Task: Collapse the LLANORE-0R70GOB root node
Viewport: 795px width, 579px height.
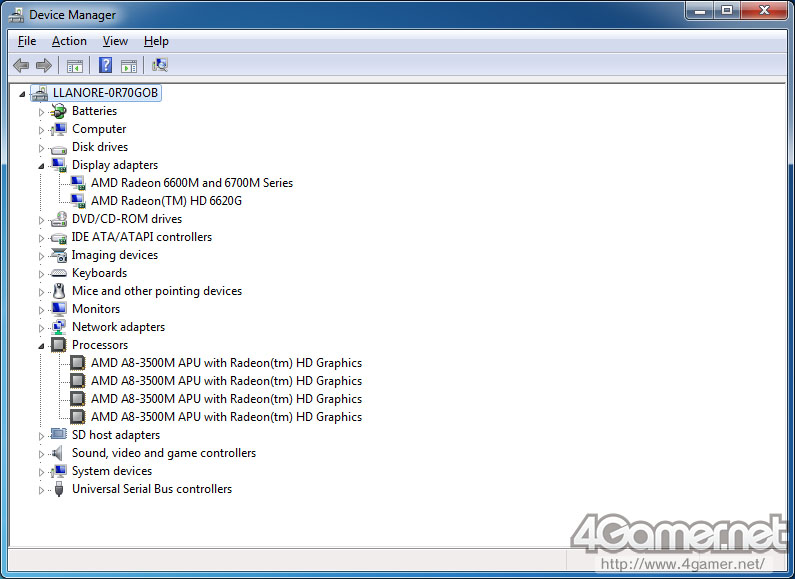Action: click(x=24, y=93)
